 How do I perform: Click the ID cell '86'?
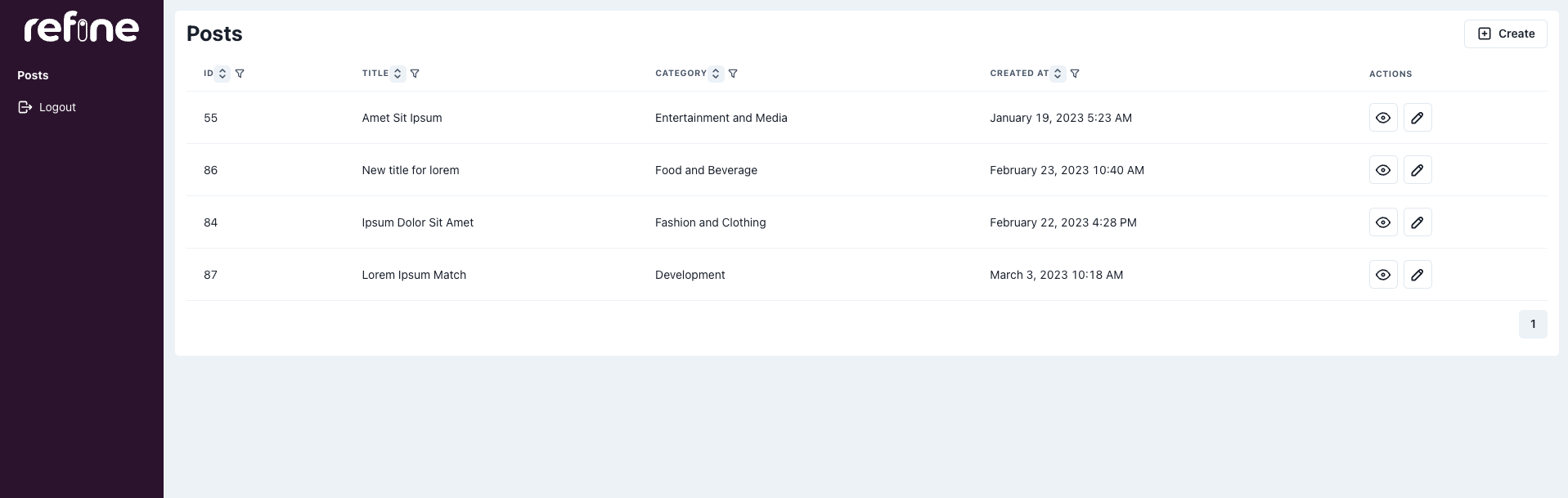[210, 170]
